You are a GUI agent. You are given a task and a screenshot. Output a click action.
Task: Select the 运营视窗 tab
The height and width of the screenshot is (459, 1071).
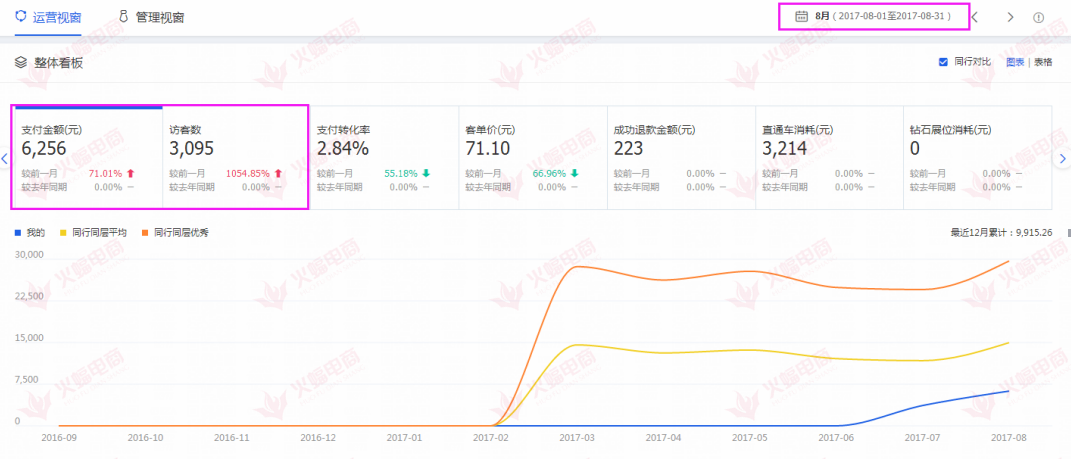click(x=48, y=17)
